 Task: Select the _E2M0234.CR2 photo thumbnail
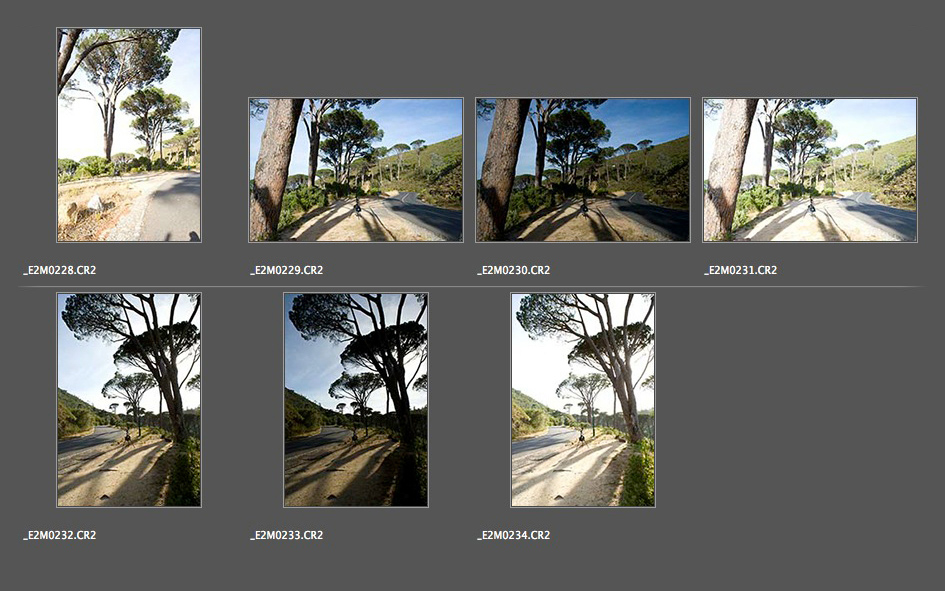(583, 400)
